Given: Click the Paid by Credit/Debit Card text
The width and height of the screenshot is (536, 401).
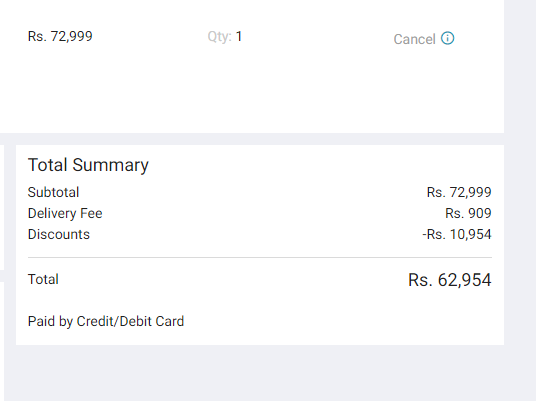Looking at the screenshot, I should [x=106, y=322].
